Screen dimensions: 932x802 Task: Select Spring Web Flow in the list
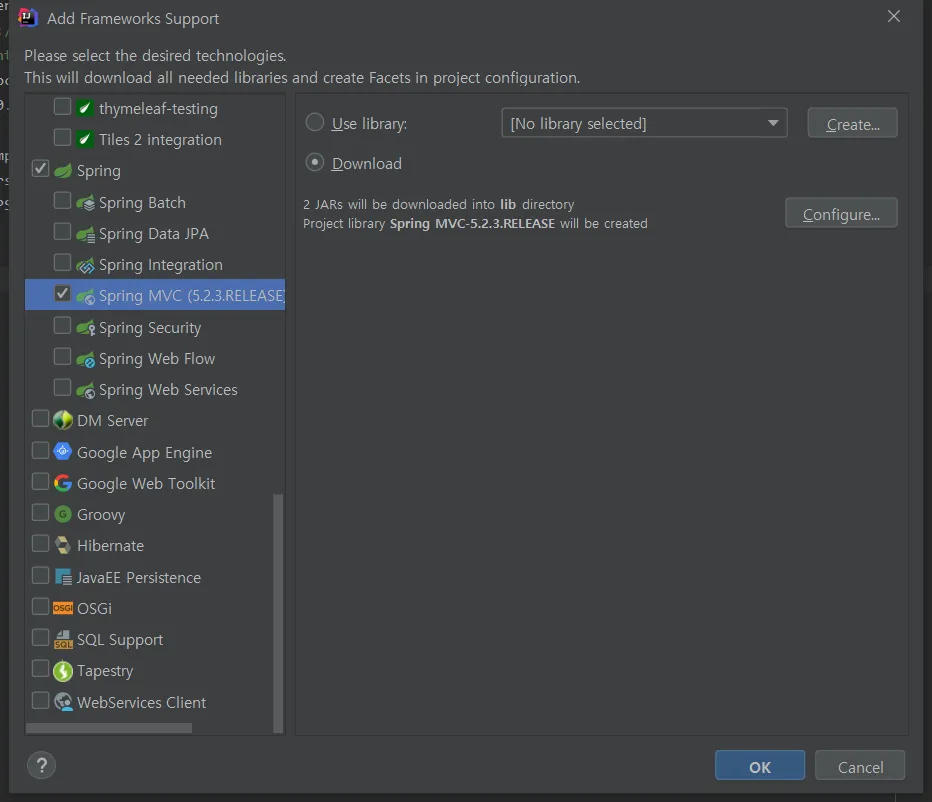[x=156, y=358]
